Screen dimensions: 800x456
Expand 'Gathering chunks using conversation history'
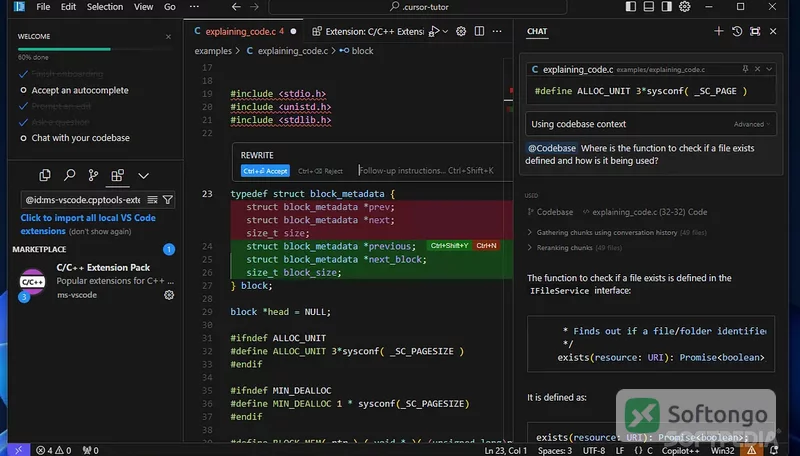529,232
